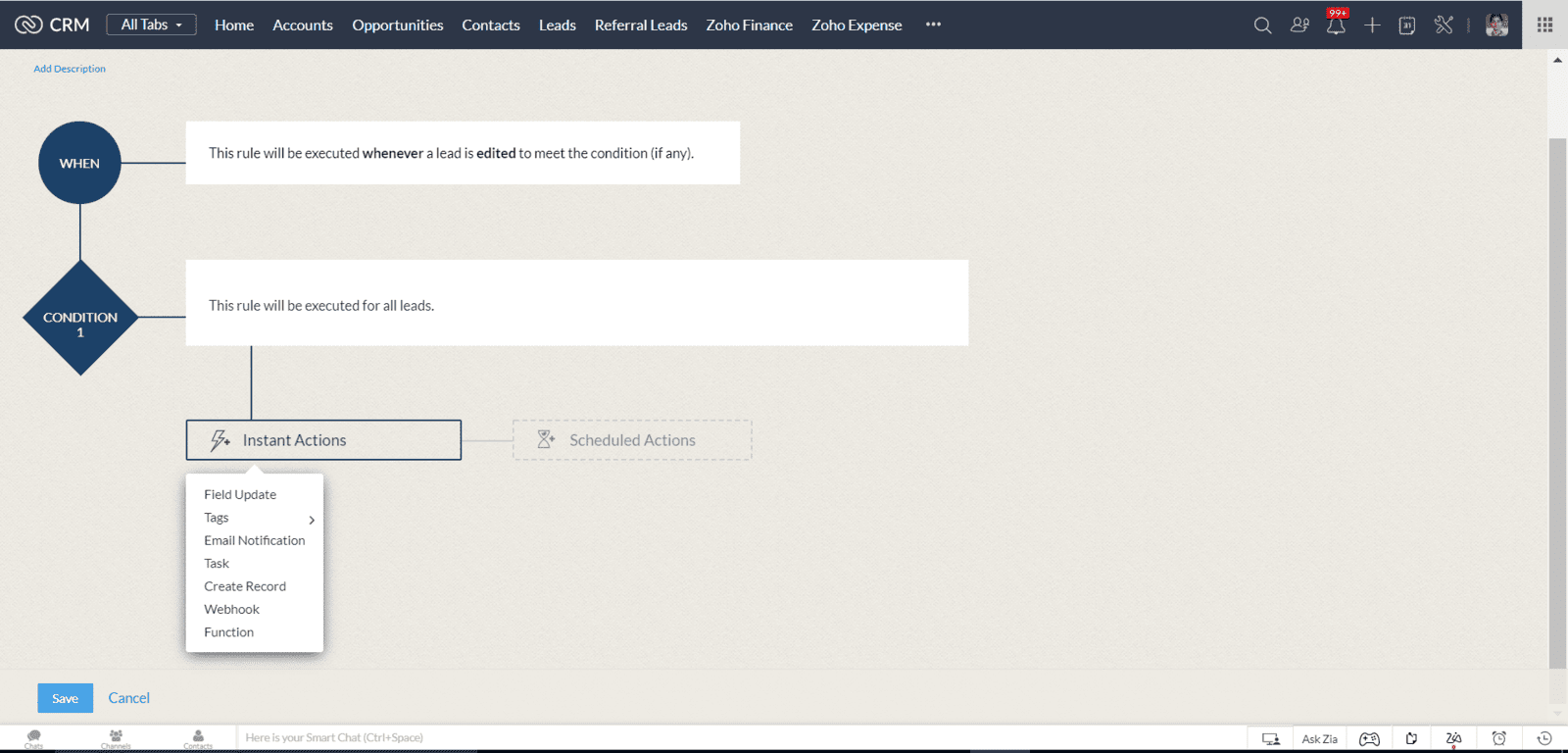Click the Cancel link
This screenshot has height=753, width=1568.
pos(128,698)
